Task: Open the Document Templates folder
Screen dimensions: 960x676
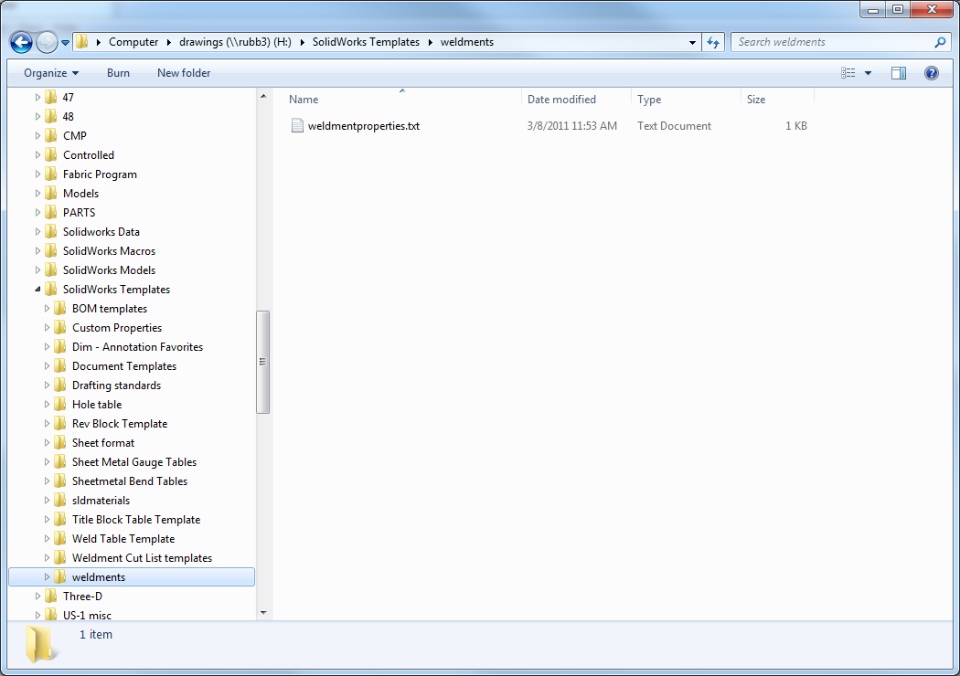Action: click(124, 366)
